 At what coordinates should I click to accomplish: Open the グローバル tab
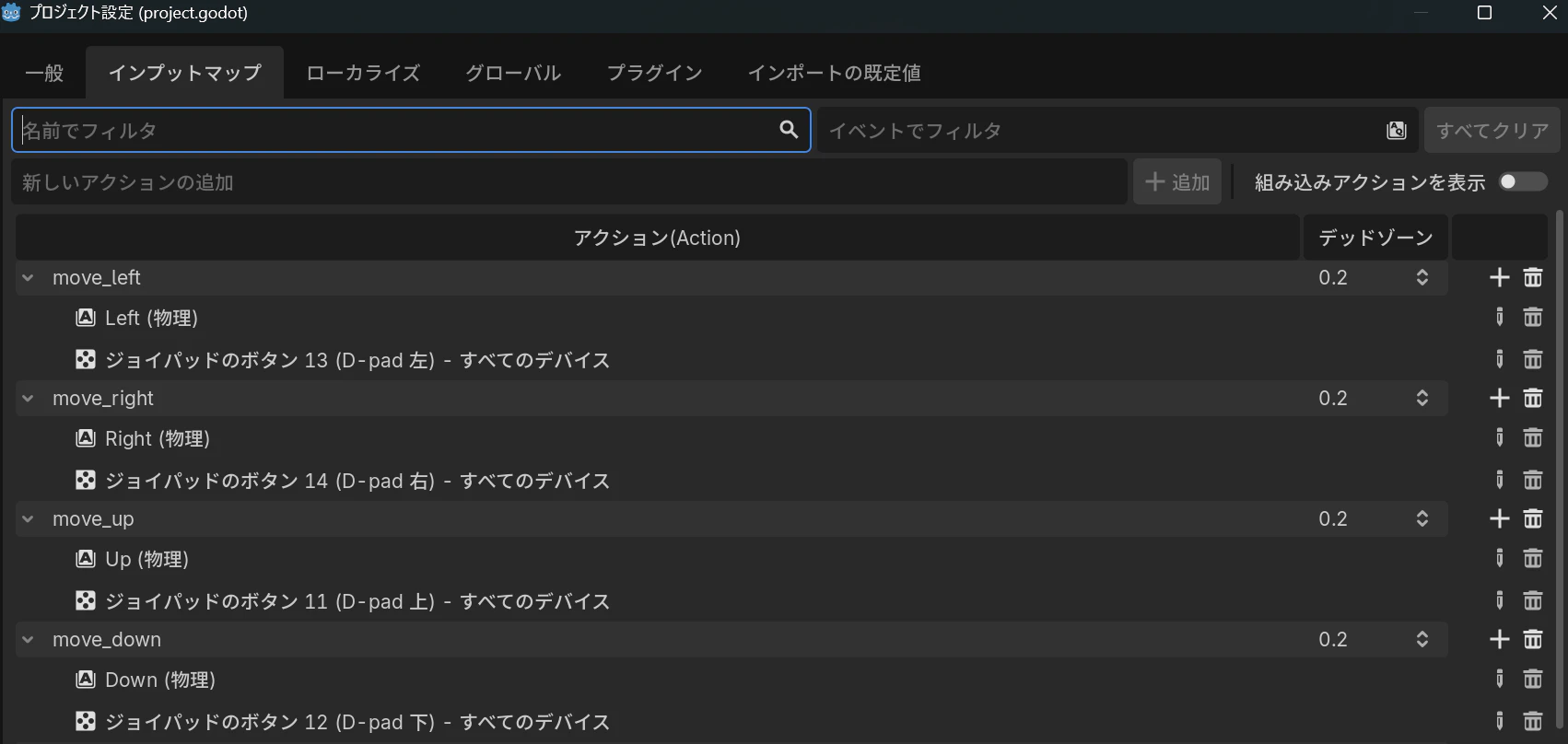pos(513,73)
